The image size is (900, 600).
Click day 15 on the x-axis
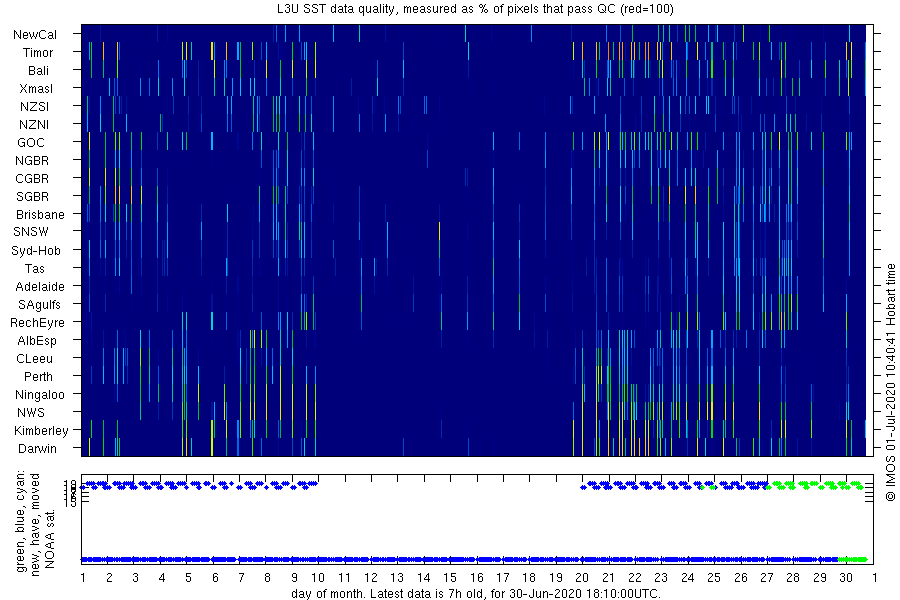click(x=450, y=578)
